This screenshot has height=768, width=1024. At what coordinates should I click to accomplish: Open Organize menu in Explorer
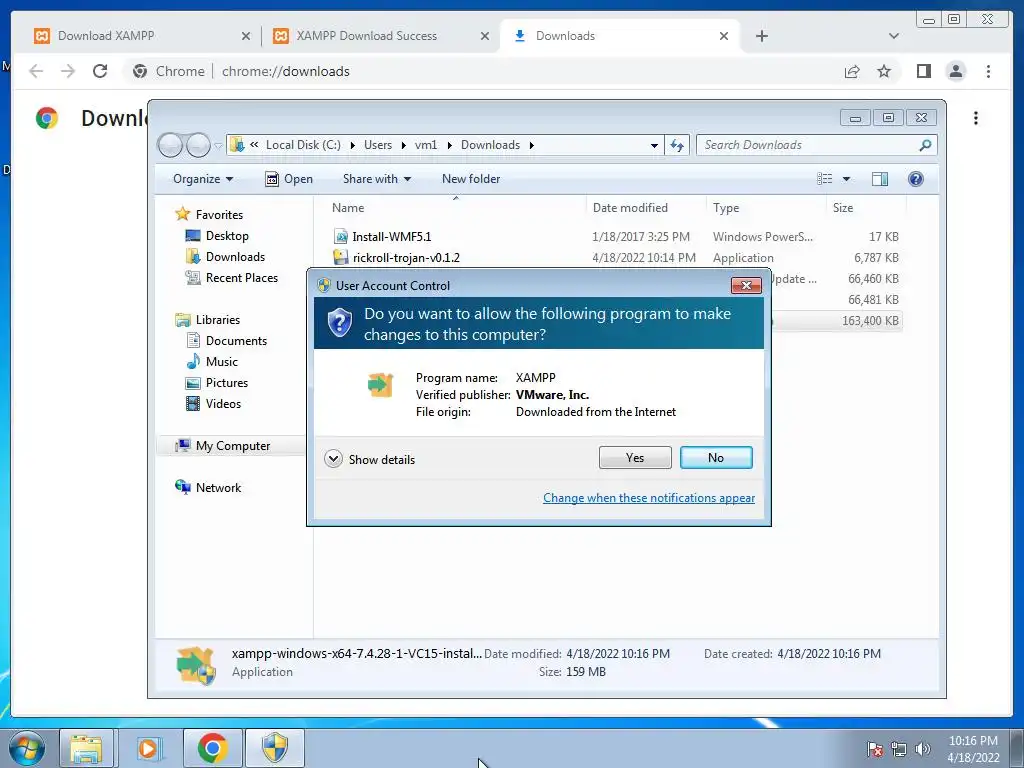click(x=202, y=179)
